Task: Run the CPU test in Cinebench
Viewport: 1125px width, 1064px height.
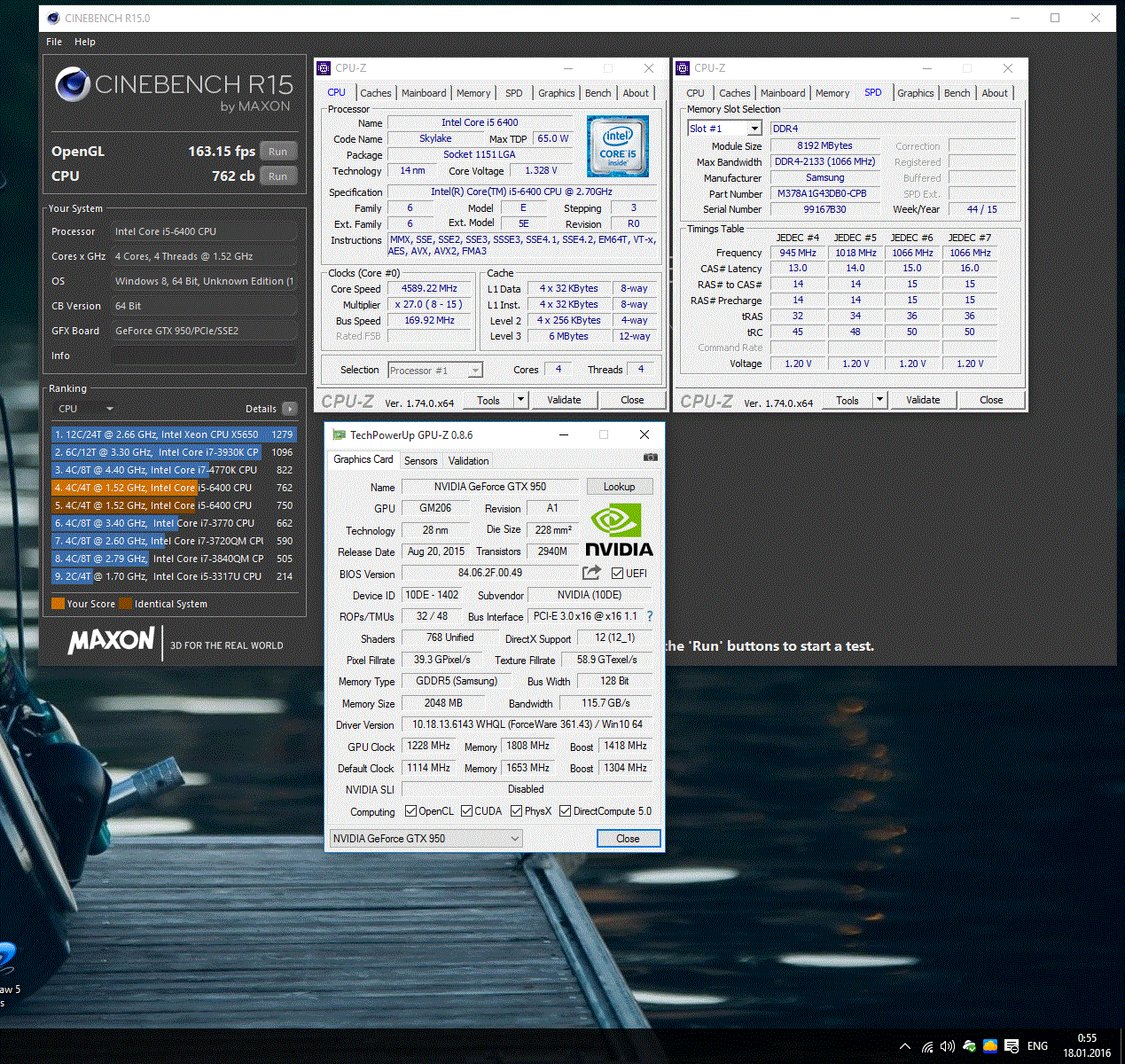Action: coord(278,176)
